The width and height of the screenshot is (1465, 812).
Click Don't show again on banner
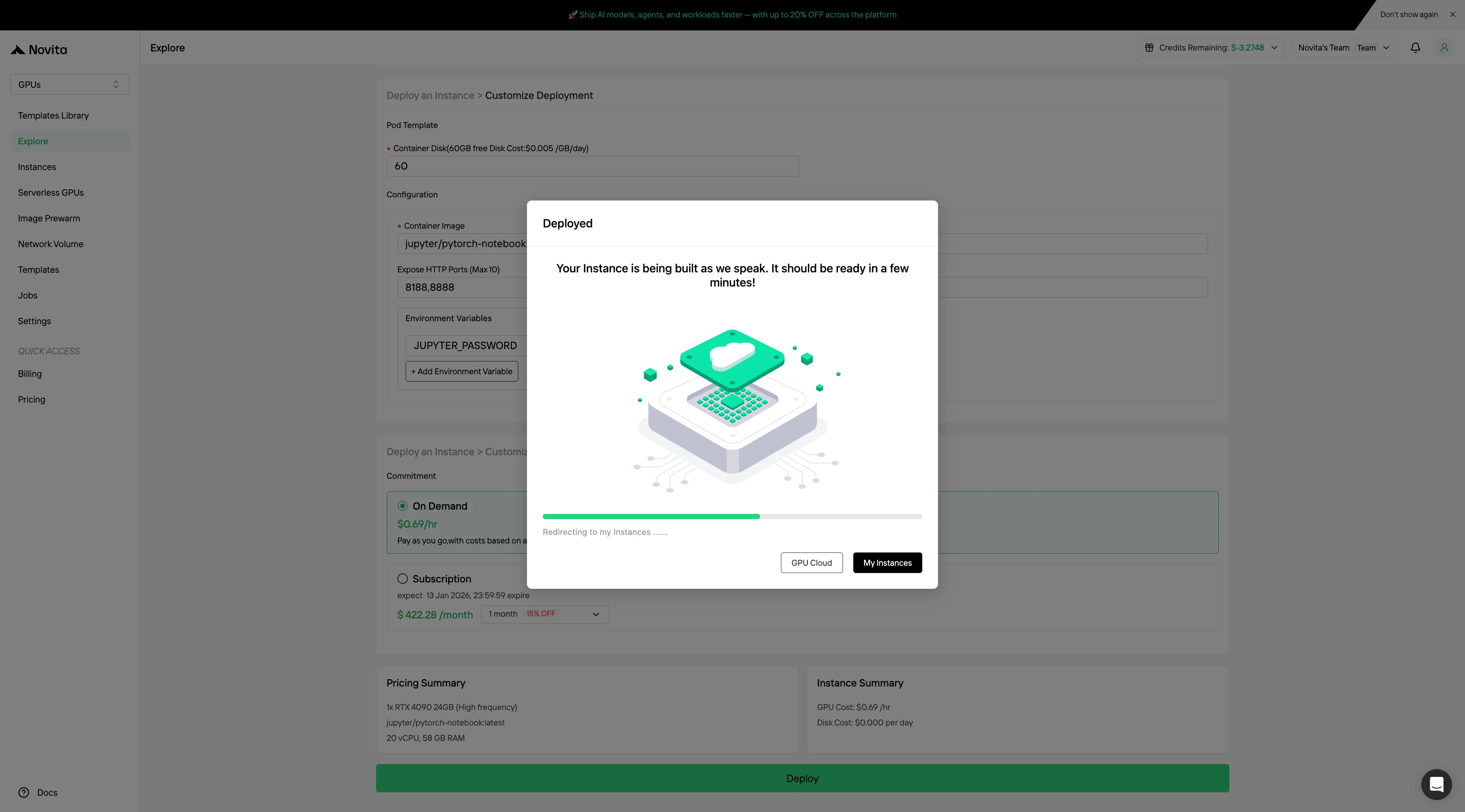(1408, 15)
